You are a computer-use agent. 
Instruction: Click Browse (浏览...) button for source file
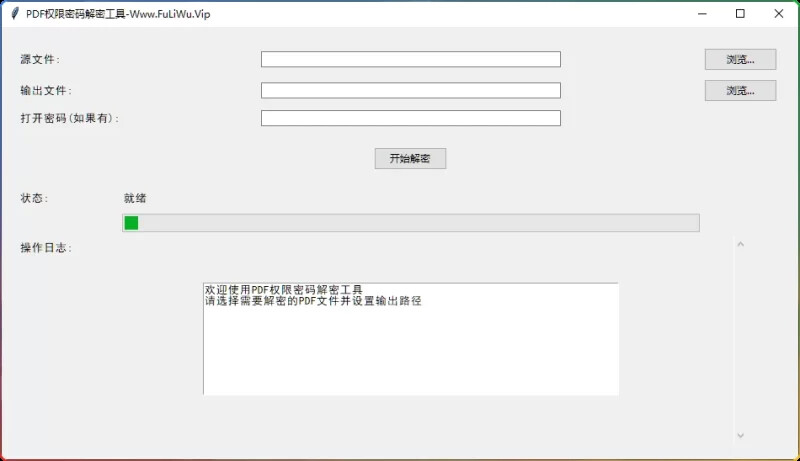740,60
